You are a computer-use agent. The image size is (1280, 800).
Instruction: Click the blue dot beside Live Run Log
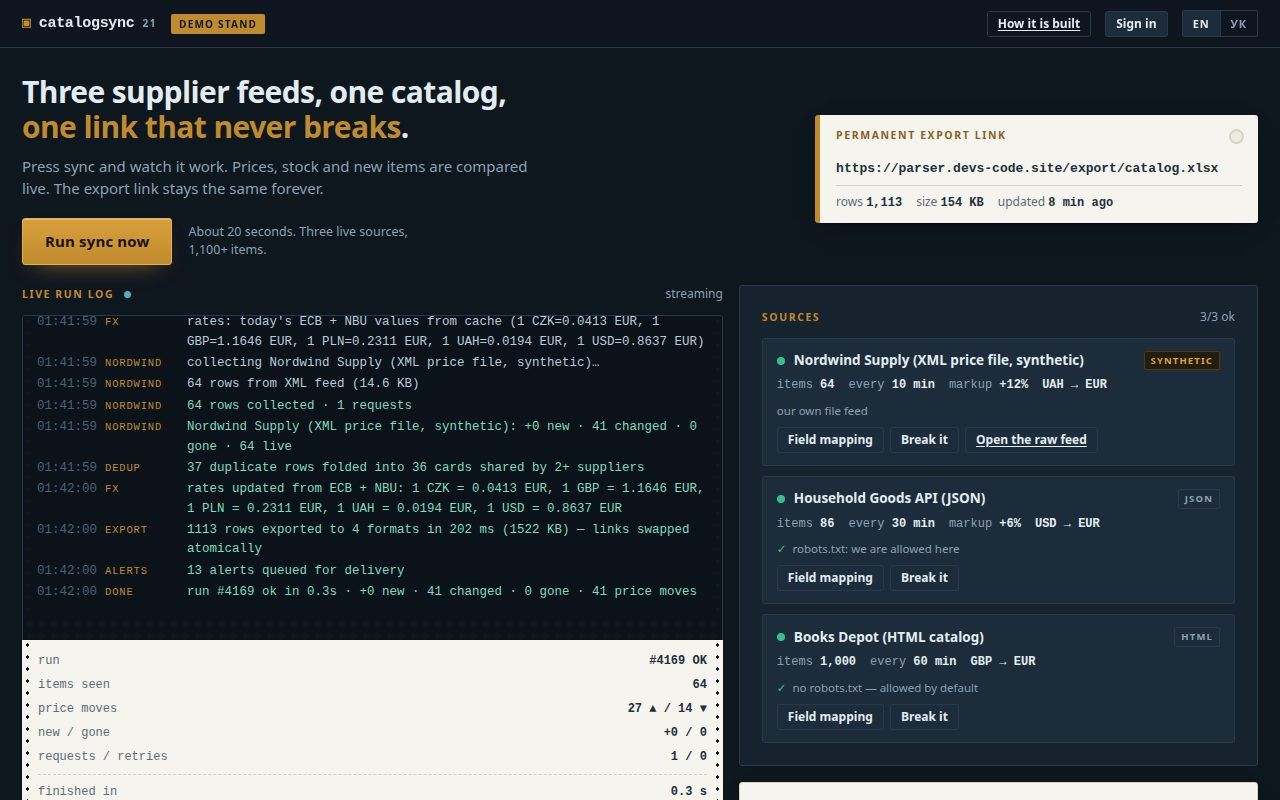tap(127, 294)
